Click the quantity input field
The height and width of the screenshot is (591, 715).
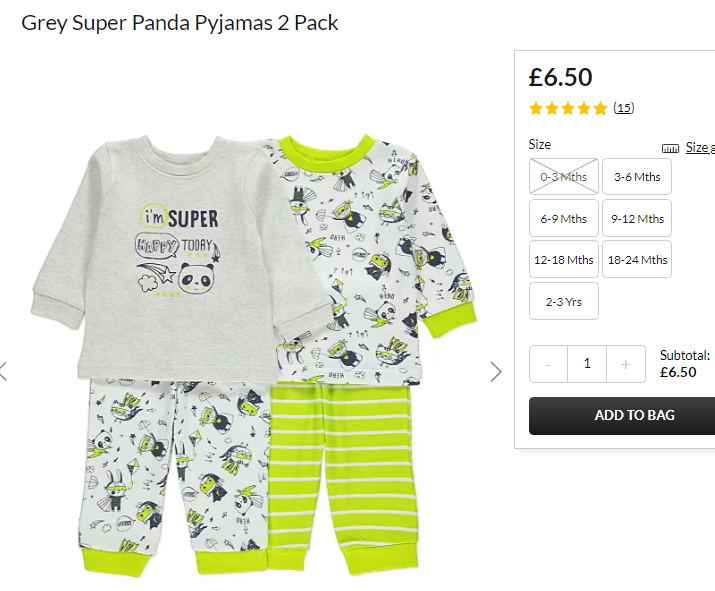(x=587, y=364)
